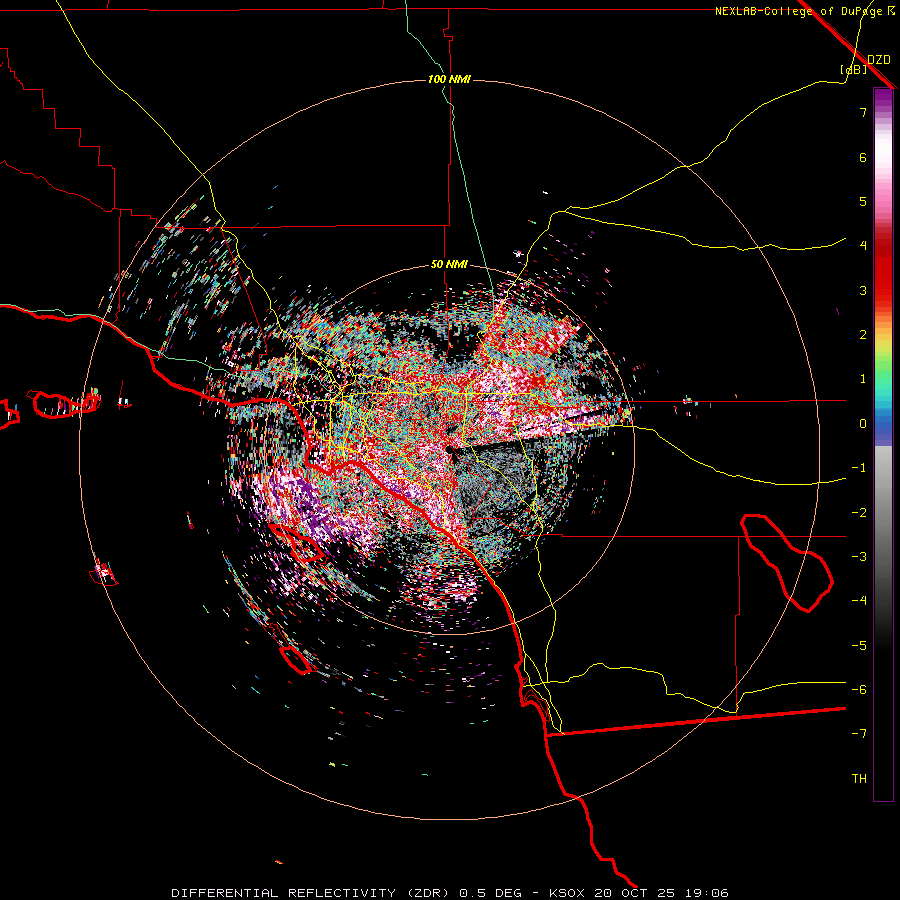Click the -6 scale value
The width and height of the screenshot is (900, 900).
pyautogui.click(x=859, y=690)
